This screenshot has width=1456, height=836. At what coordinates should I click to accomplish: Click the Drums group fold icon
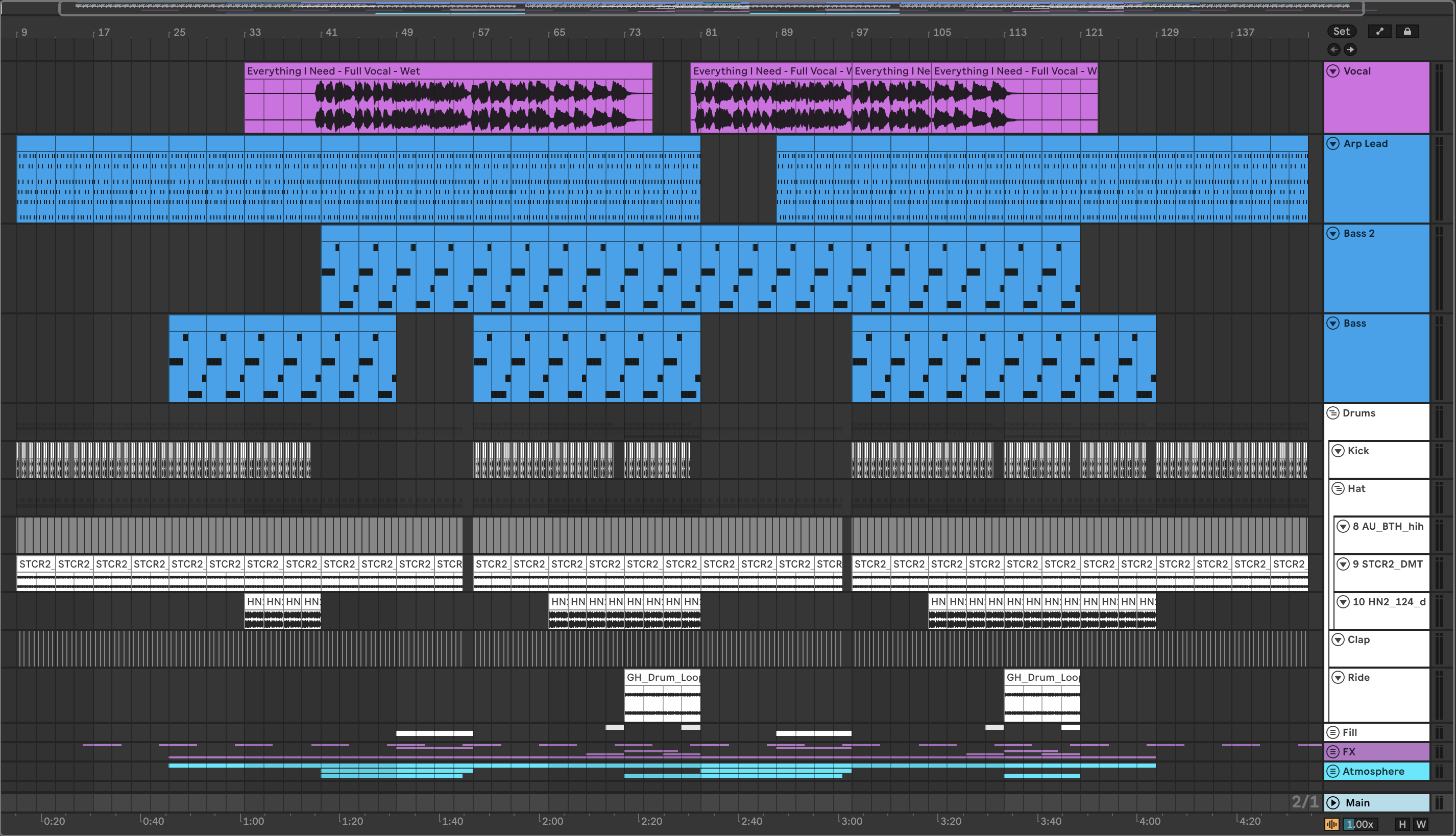1332,413
